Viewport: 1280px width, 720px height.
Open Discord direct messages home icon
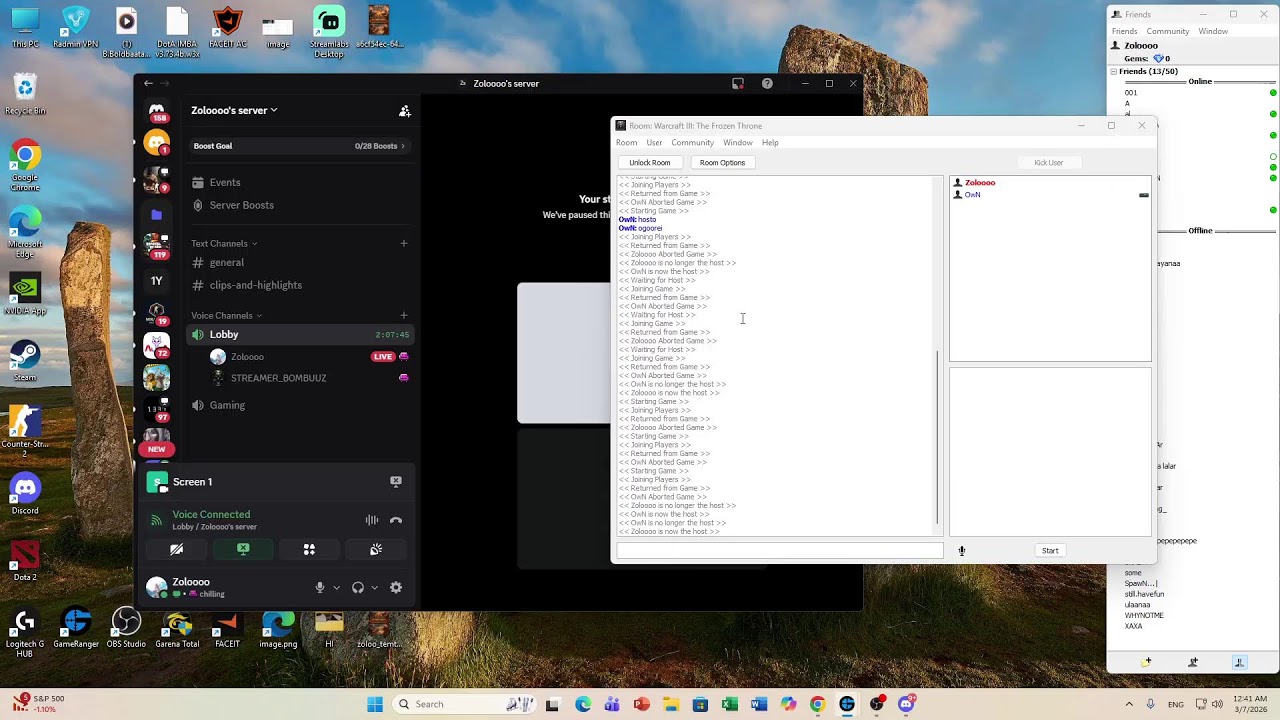click(157, 110)
